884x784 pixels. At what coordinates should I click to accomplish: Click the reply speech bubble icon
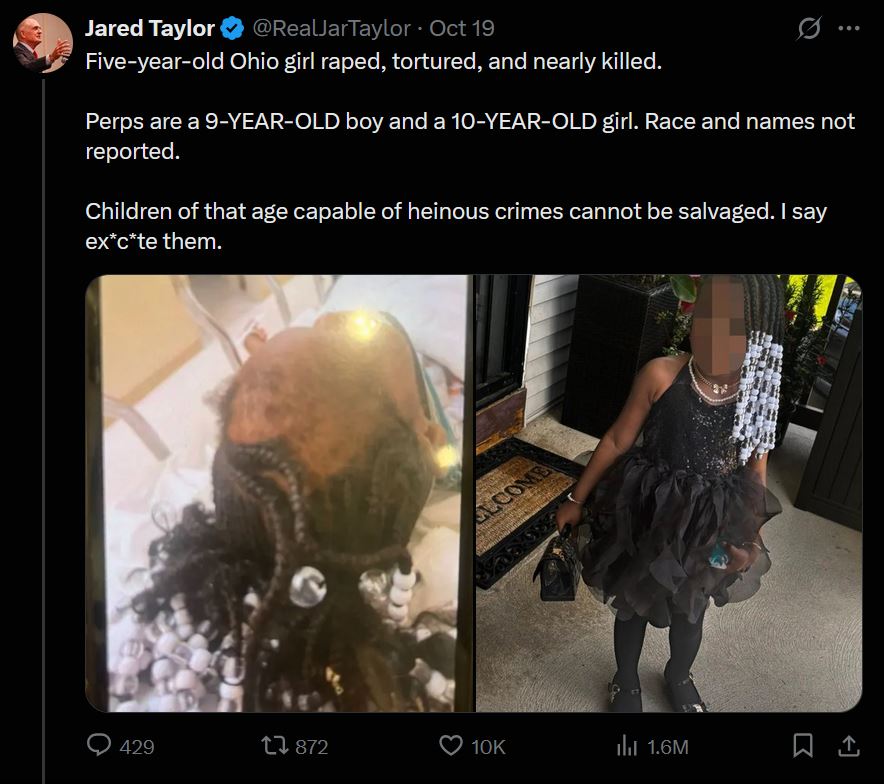(x=99, y=745)
